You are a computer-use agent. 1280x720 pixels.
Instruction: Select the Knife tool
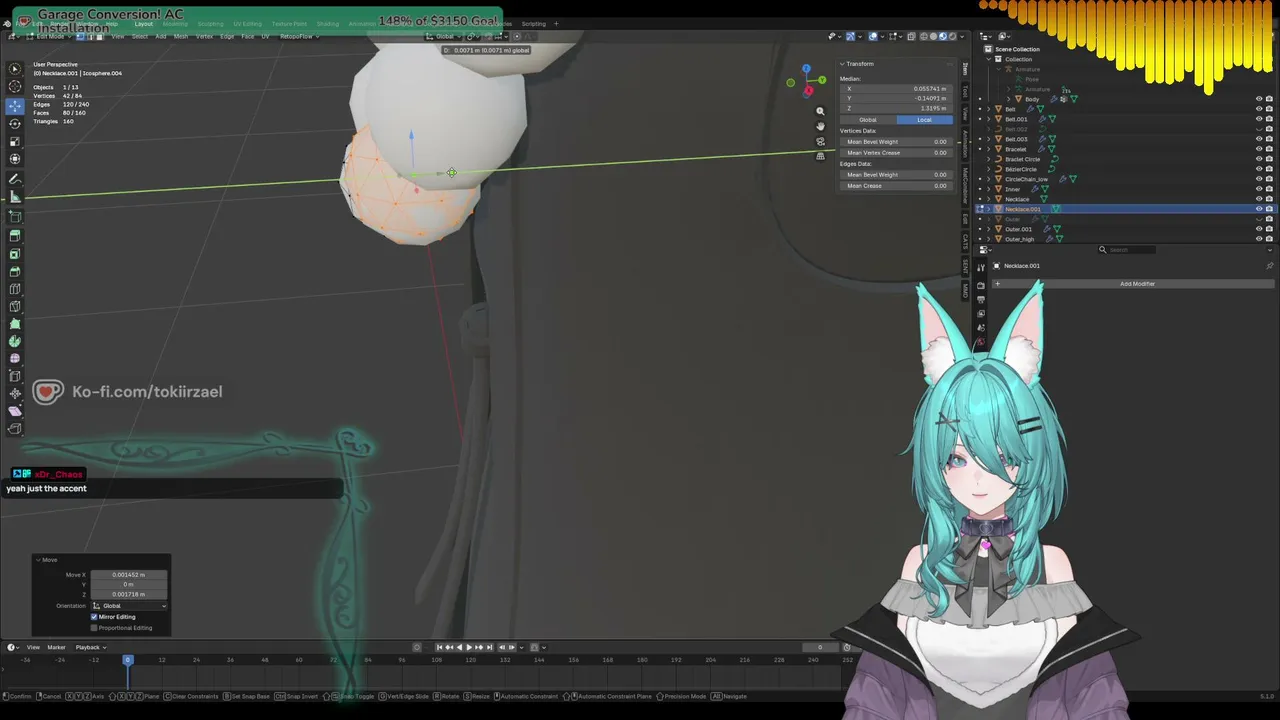[x=15, y=306]
